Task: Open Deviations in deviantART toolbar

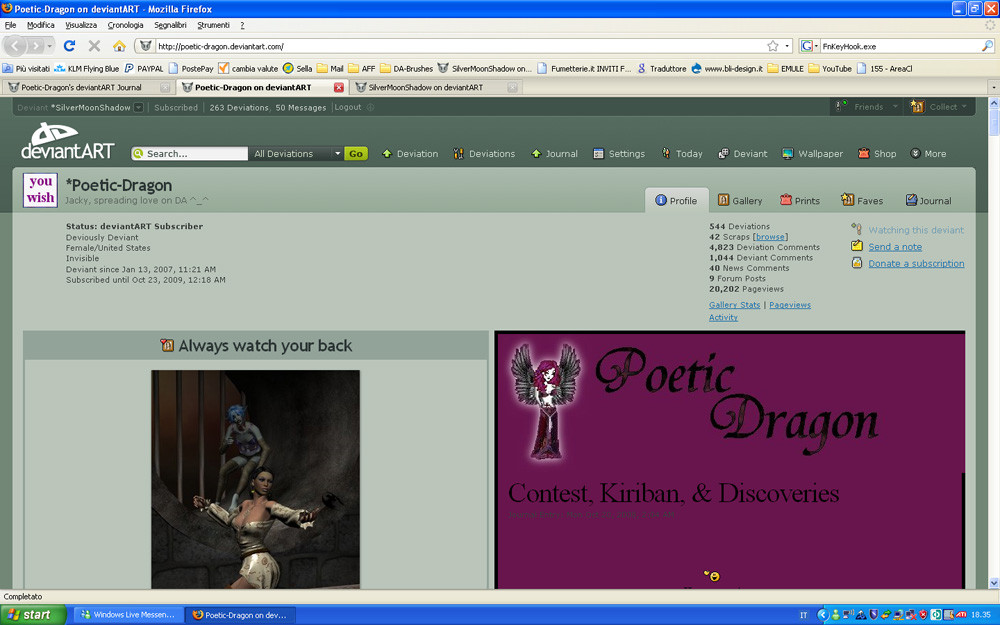Action: (x=483, y=154)
